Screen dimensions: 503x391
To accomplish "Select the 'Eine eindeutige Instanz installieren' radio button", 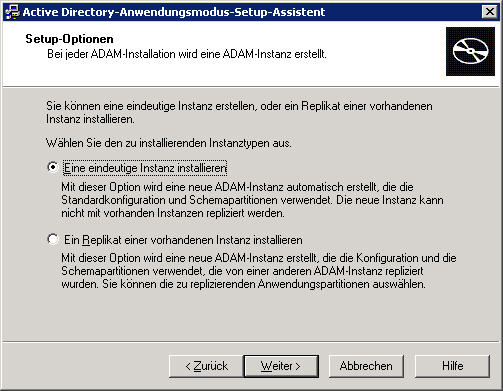I will (53, 167).
